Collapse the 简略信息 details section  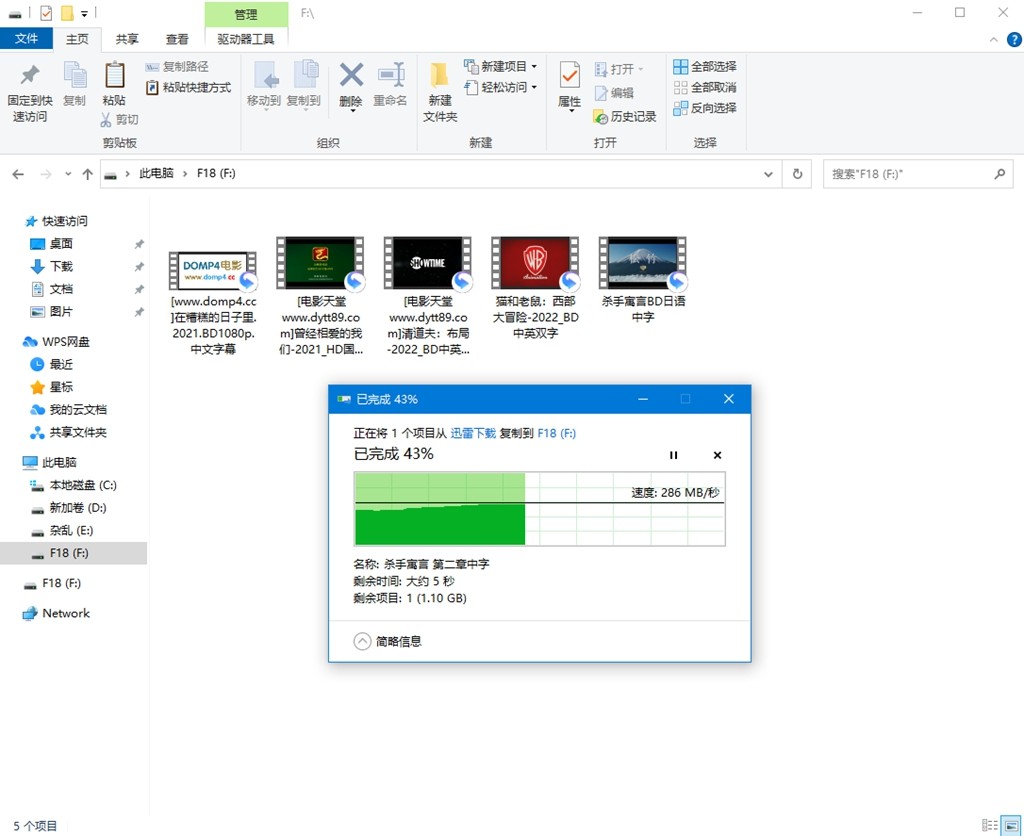pyautogui.click(x=362, y=641)
